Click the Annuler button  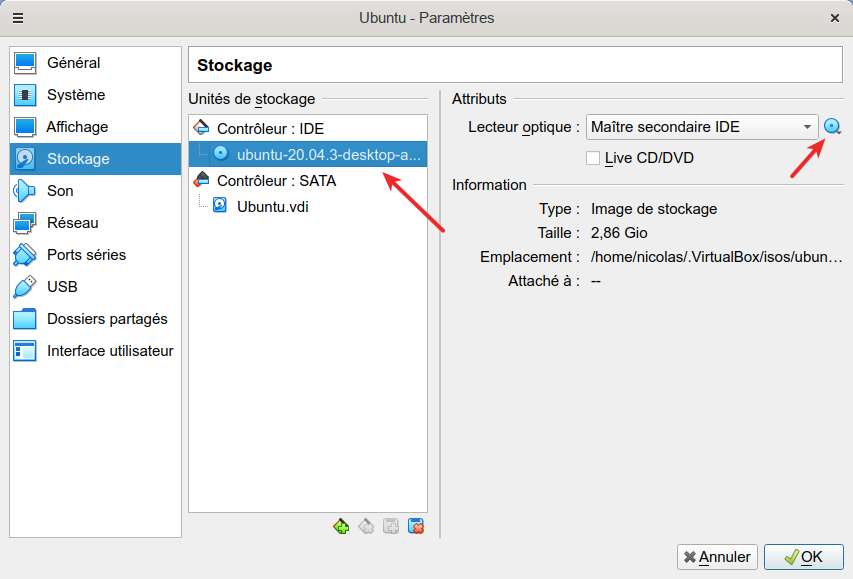tap(717, 557)
